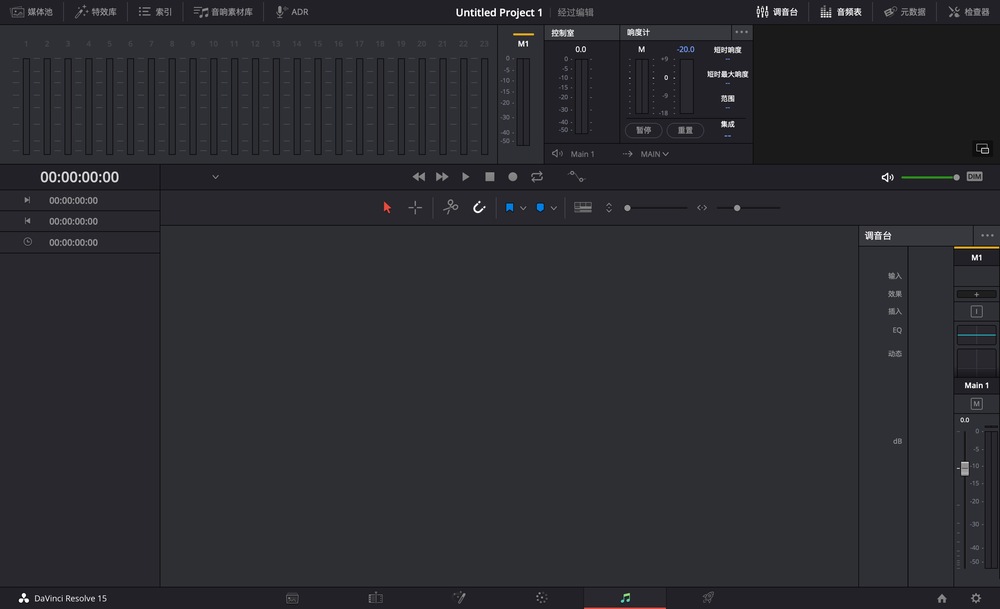Image resolution: width=1000 pixels, height=609 pixels.
Task: Open the flag color dropdown arrow
Action: tap(523, 208)
